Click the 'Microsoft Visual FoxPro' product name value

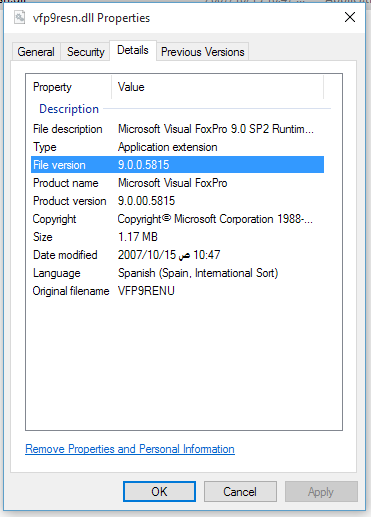click(x=173, y=183)
